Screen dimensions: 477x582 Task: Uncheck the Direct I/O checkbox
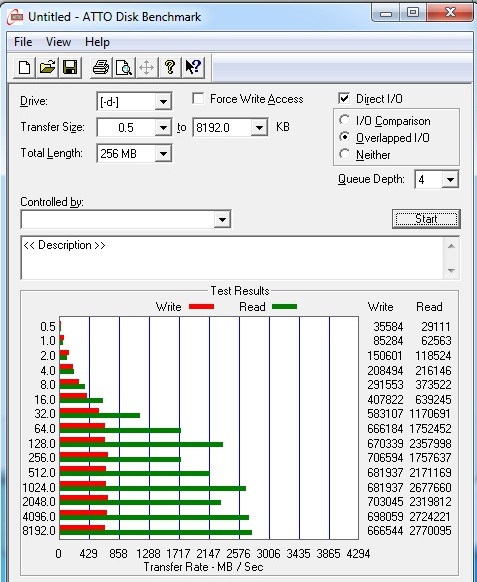[344, 98]
